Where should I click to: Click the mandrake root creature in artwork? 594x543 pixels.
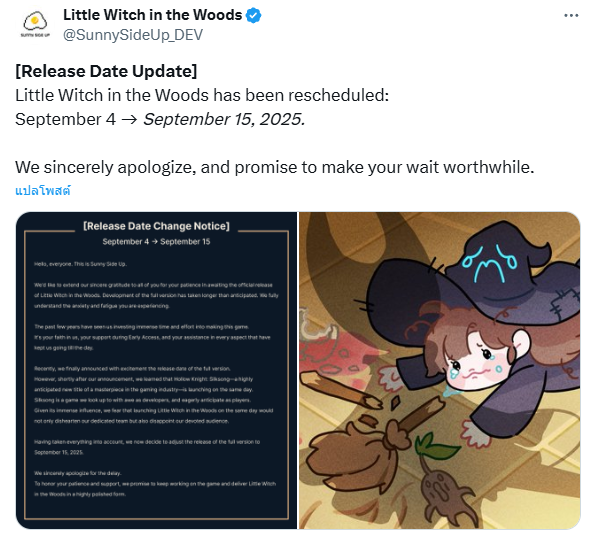(x=441, y=483)
